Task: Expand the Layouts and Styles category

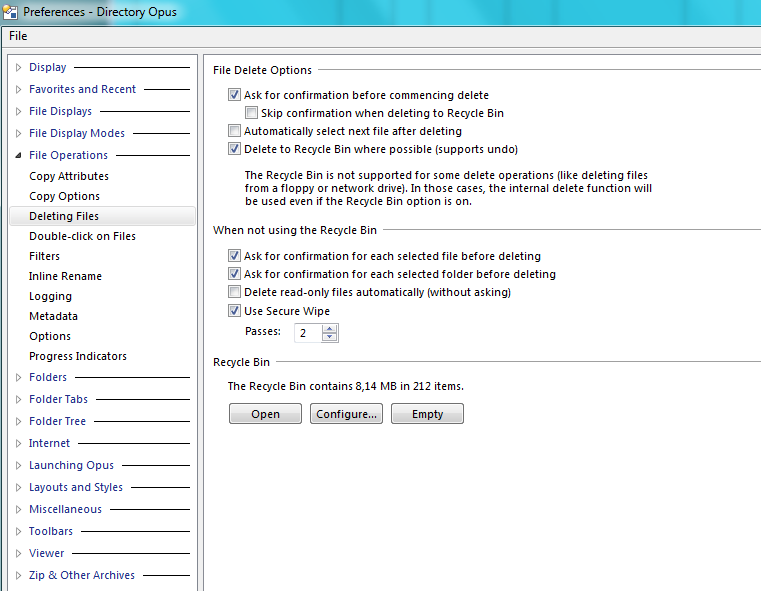Action: [18, 487]
